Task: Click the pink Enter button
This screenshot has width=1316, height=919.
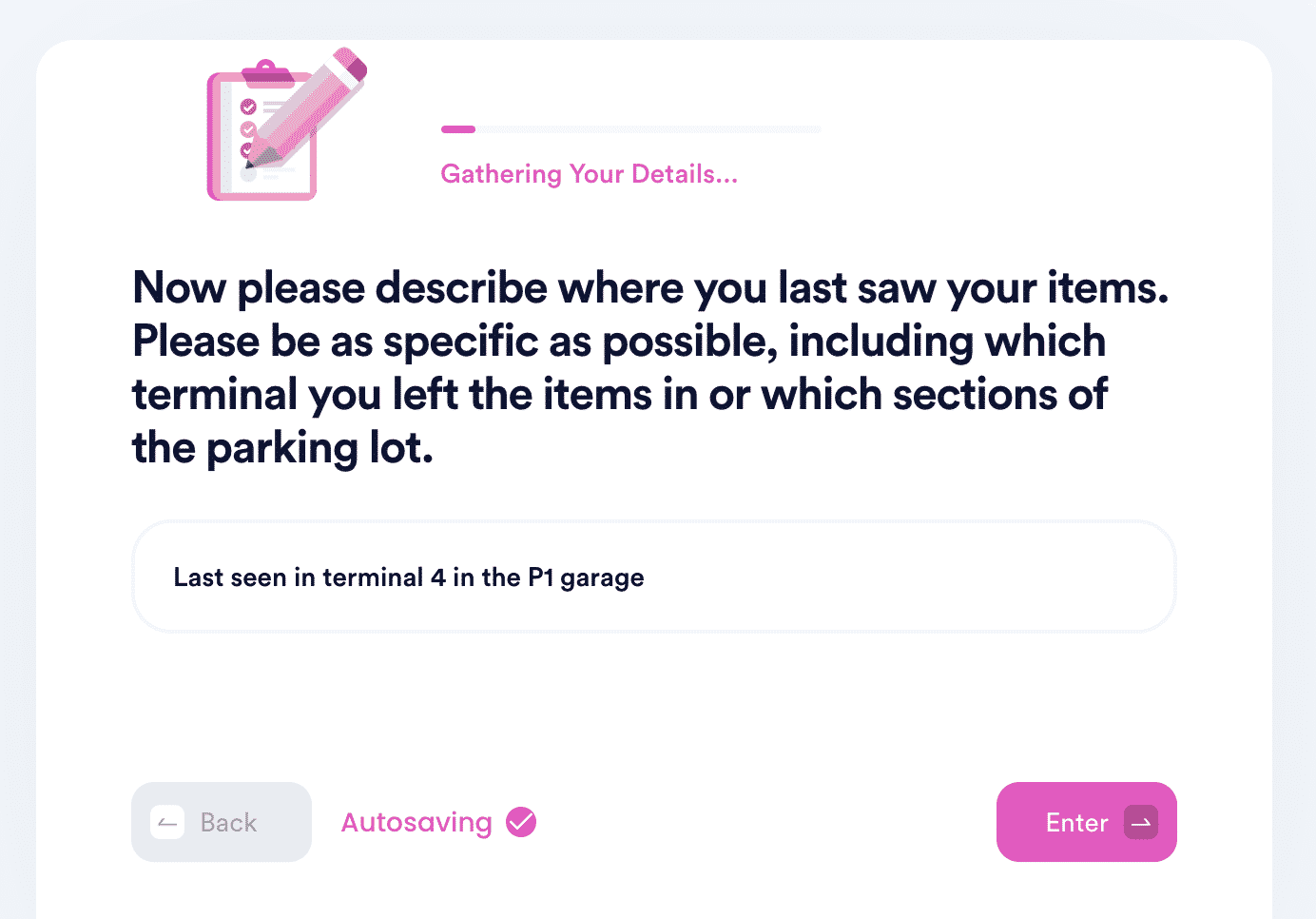Action: (1086, 822)
